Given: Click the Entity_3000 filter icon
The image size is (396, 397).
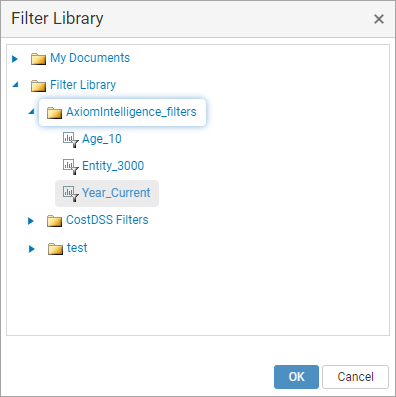Looking at the screenshot, I should pyautogui.click(x=71, y=167).
